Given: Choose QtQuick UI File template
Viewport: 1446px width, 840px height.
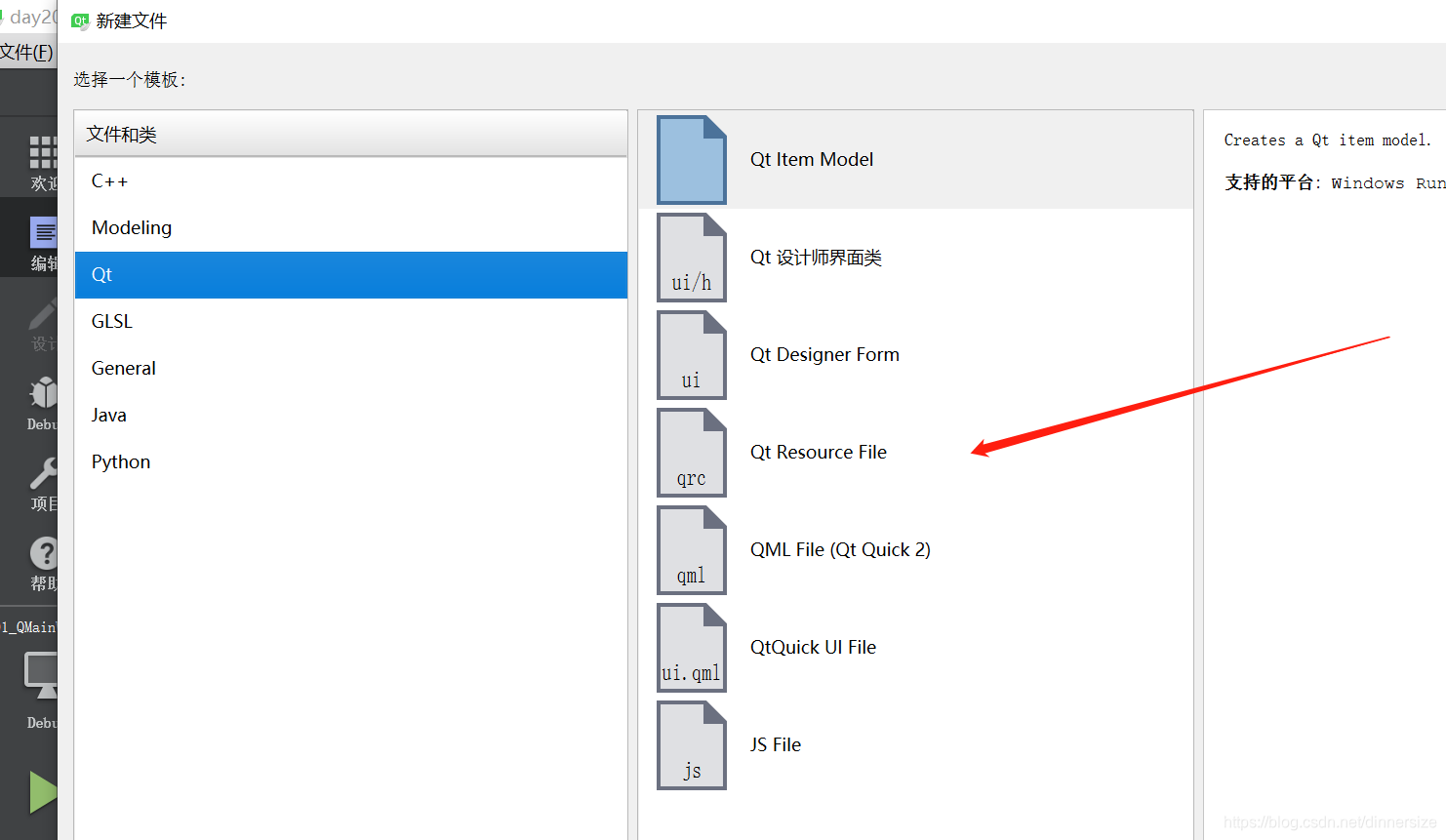Looking at the screenshot, I should point(915,648).
